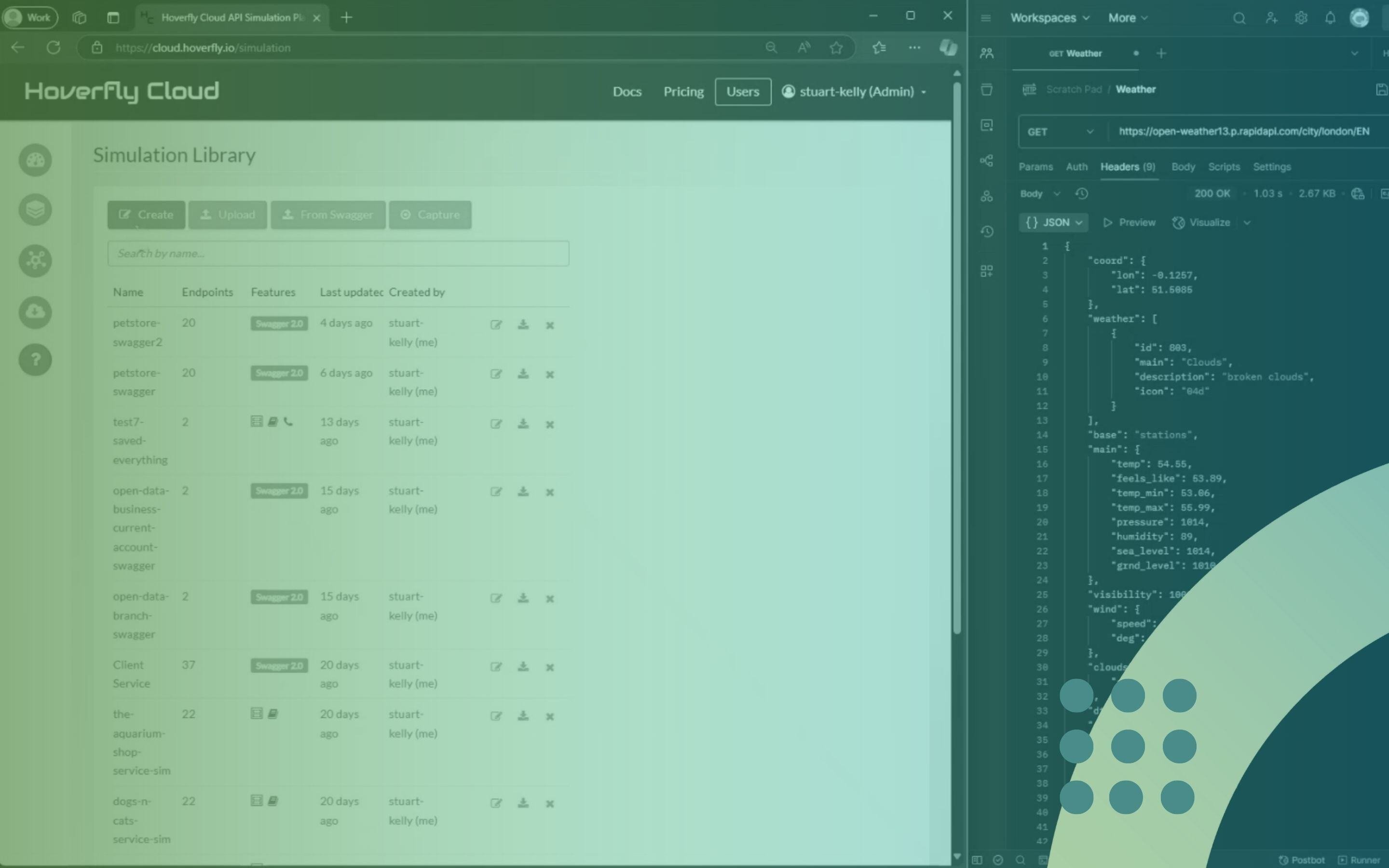Screen dimensions: 1389x868
Task: Launch Postbot from the status bar
Action: pyautogui.click(x=1301, y=860)
